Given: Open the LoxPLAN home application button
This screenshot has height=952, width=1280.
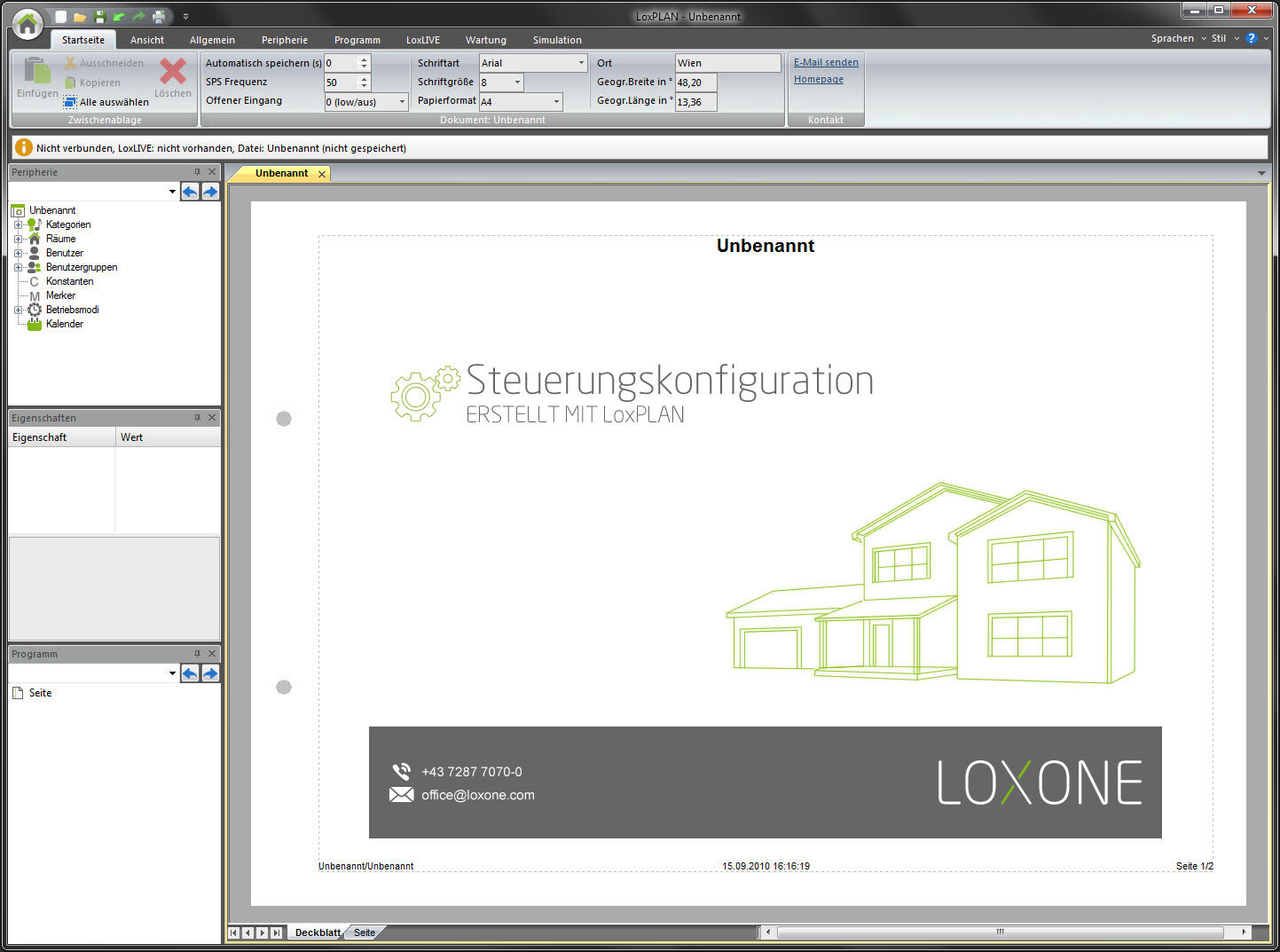Looking at the screenshot, I should [x=27, y=25].
